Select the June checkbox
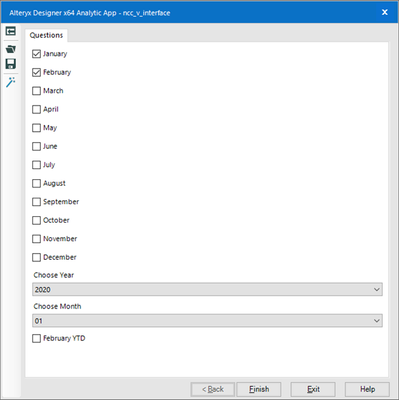Image resolution: width=399 pixels, height=400 pixels. click(x=36, y=146)
